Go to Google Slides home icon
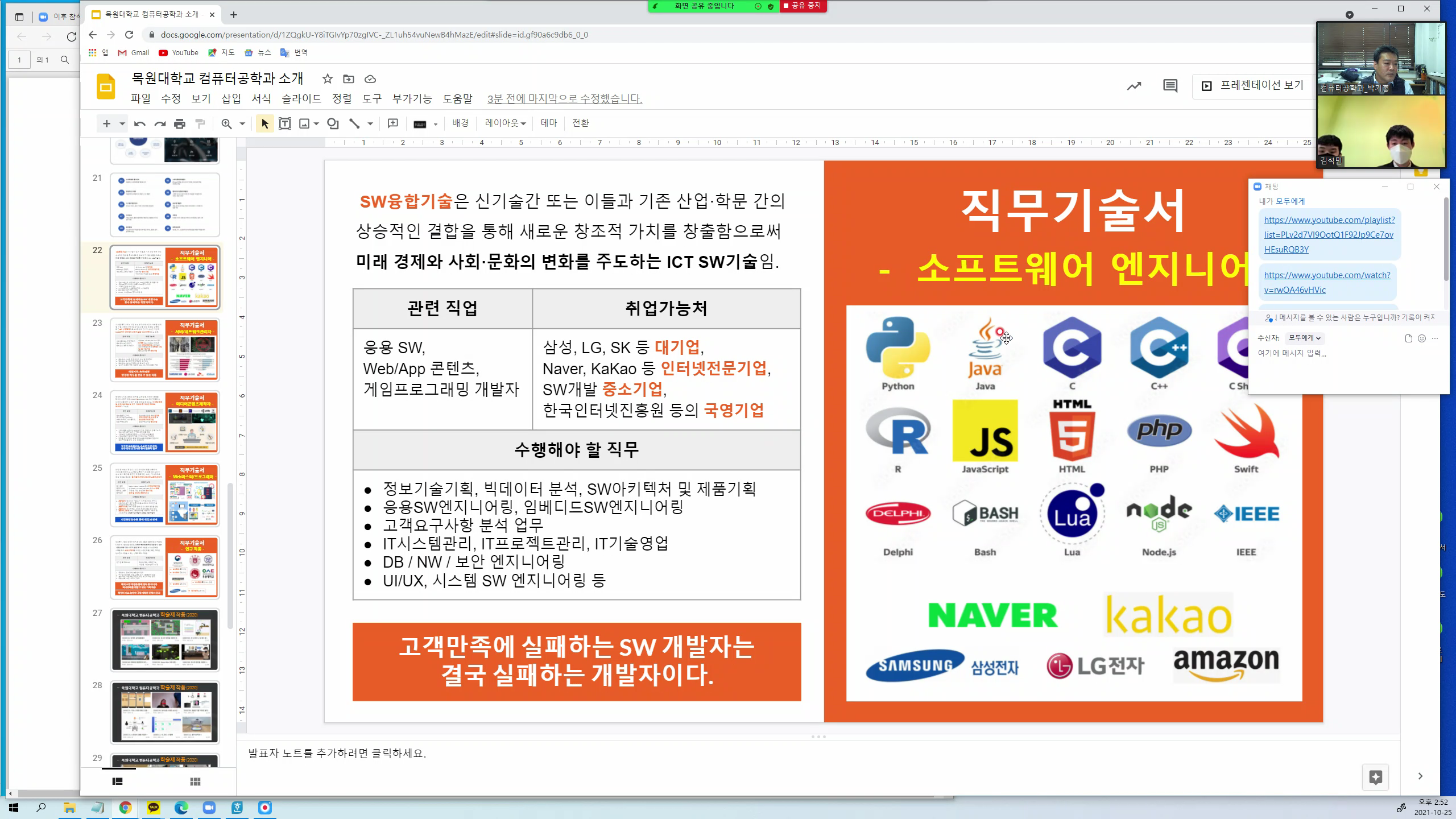The image size is (1456, 819). coord(106,86)
